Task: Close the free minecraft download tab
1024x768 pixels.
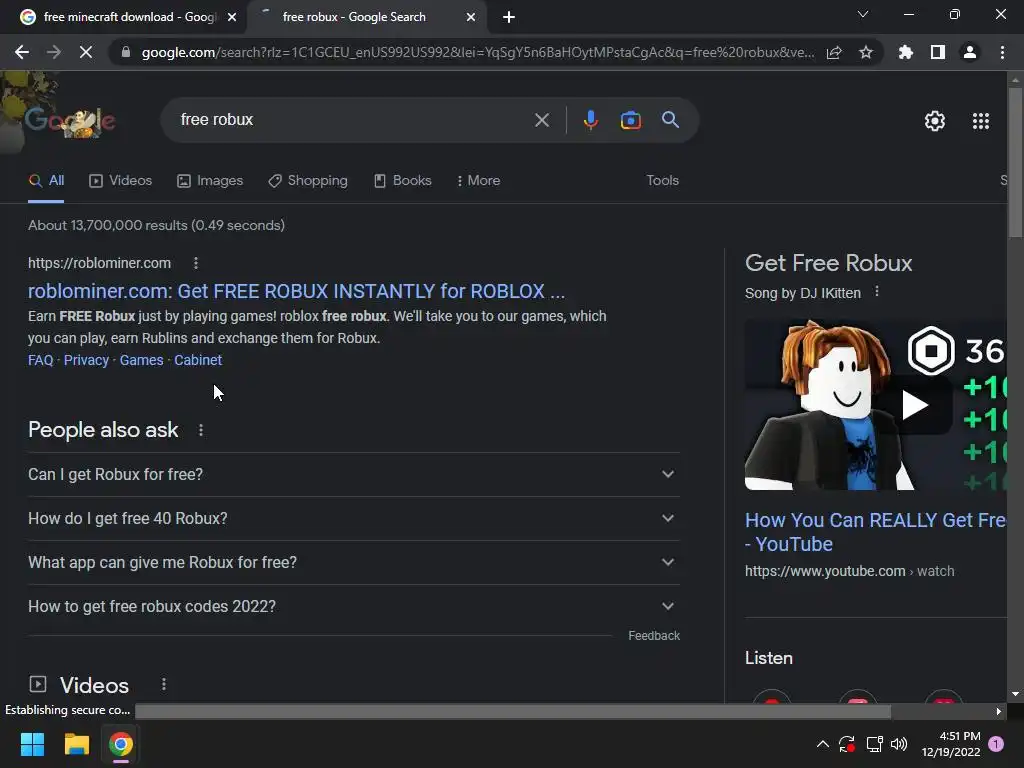Action: 232,17
